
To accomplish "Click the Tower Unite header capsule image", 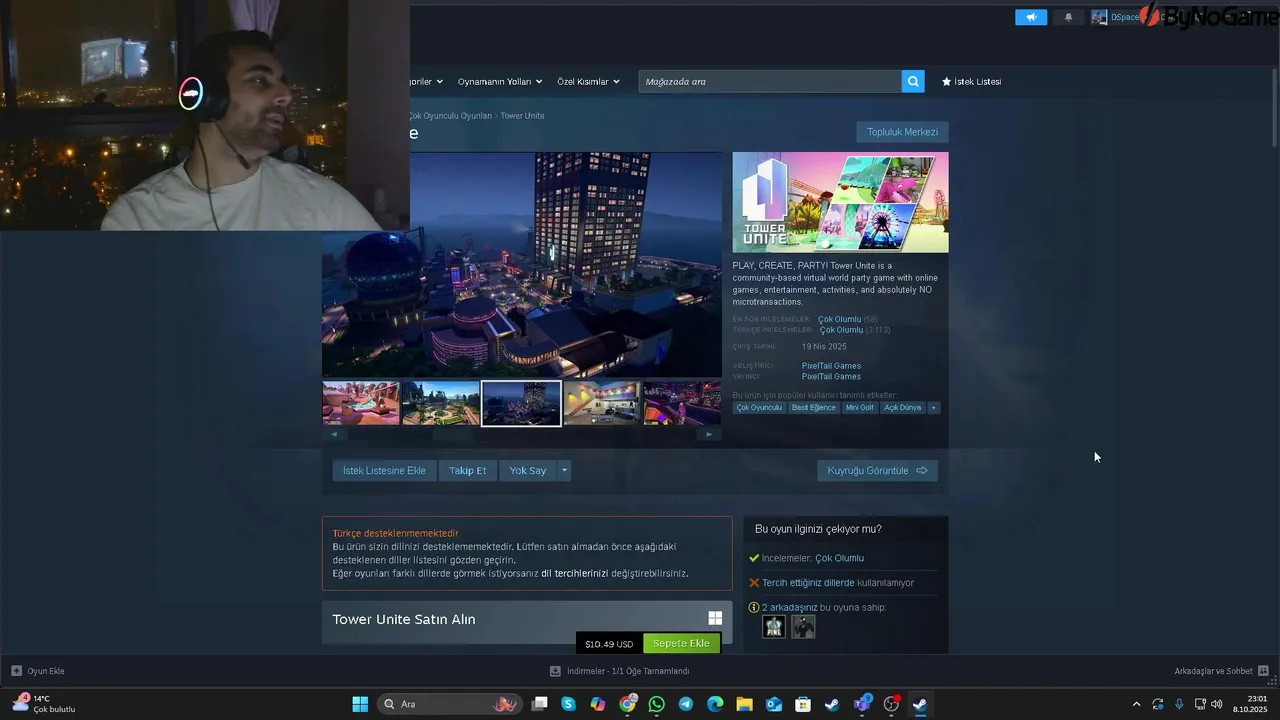I will pos(840,202).
